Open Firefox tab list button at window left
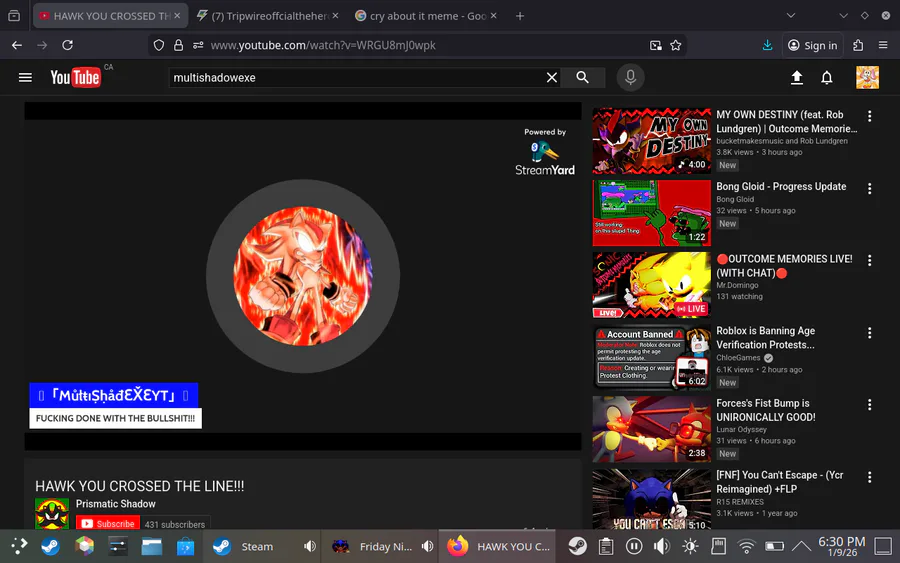Image resolution: width=900 pixels, height=563 pixels. (14, 16)
